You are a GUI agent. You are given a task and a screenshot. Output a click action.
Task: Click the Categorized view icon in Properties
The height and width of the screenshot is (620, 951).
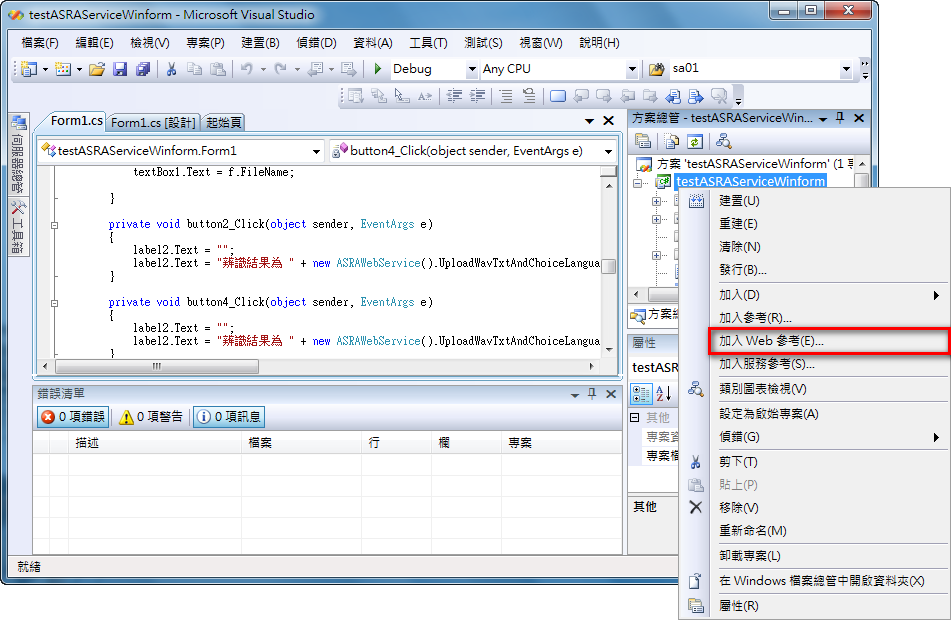643,393
